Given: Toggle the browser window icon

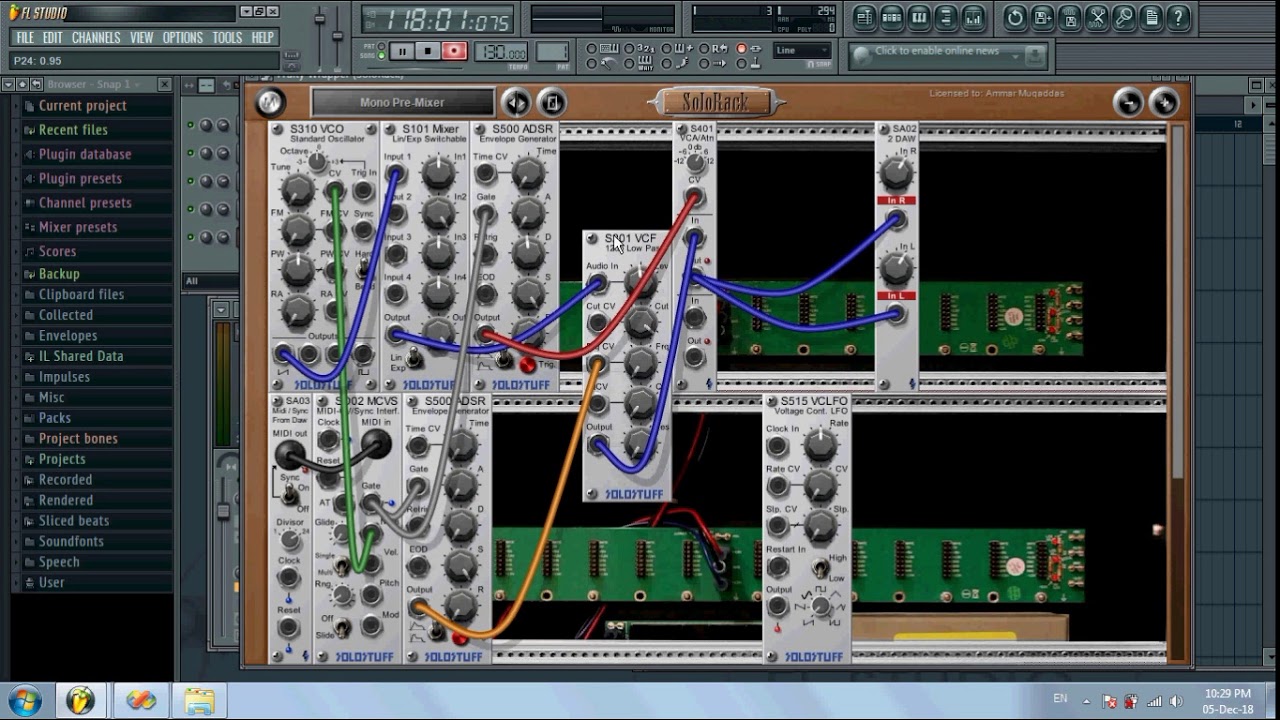Looking at the screenshot, I should [946, 17].
